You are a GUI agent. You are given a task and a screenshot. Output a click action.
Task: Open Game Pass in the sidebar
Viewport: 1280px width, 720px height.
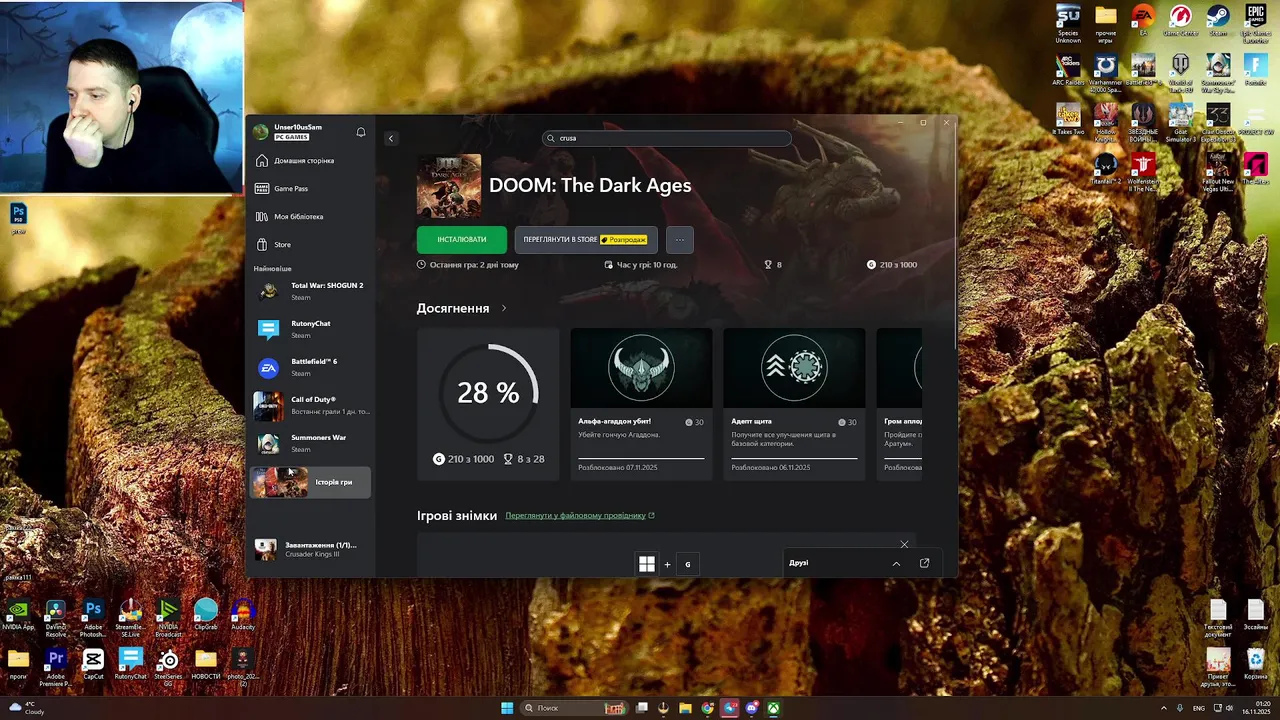pyautogui.click(x=310, y=188)
